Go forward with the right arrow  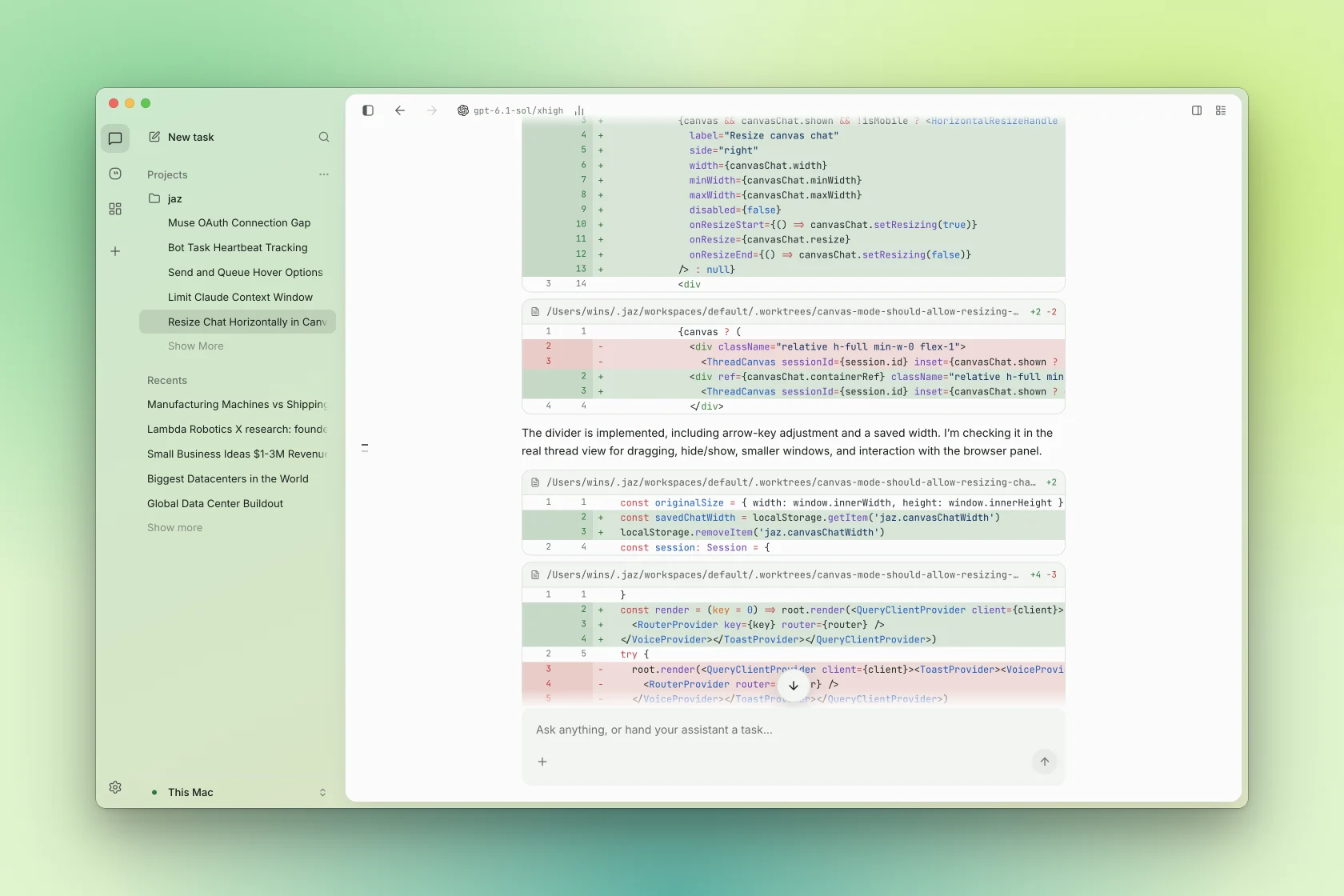pyautogui.click(x=432, y=110)
